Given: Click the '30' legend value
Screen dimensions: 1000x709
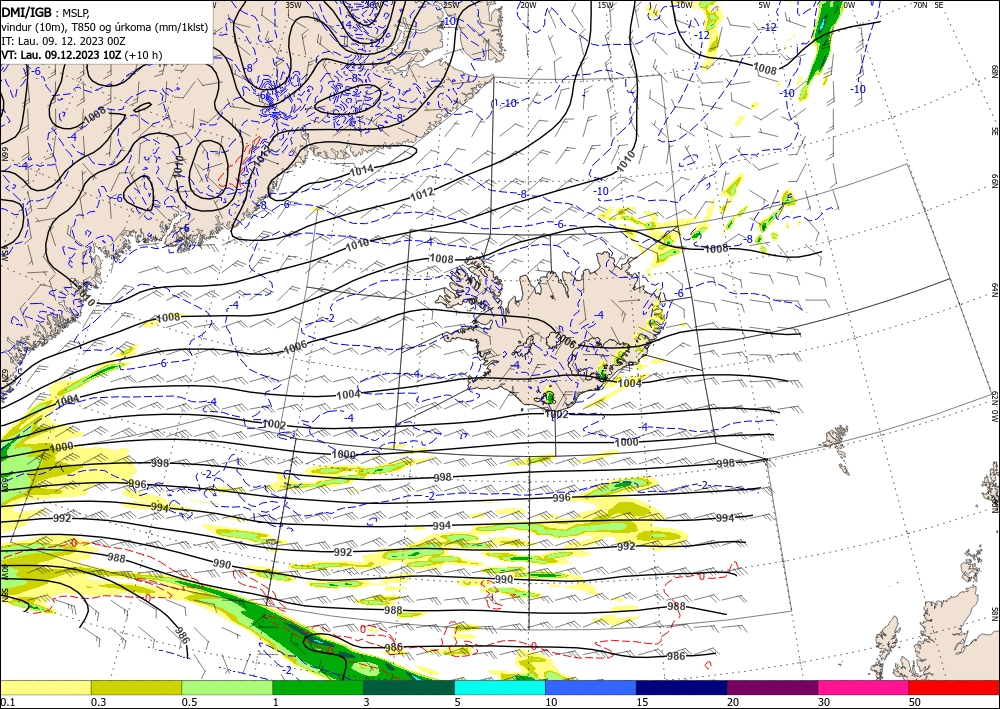Looking at the screenshot, I should [823, 702].
